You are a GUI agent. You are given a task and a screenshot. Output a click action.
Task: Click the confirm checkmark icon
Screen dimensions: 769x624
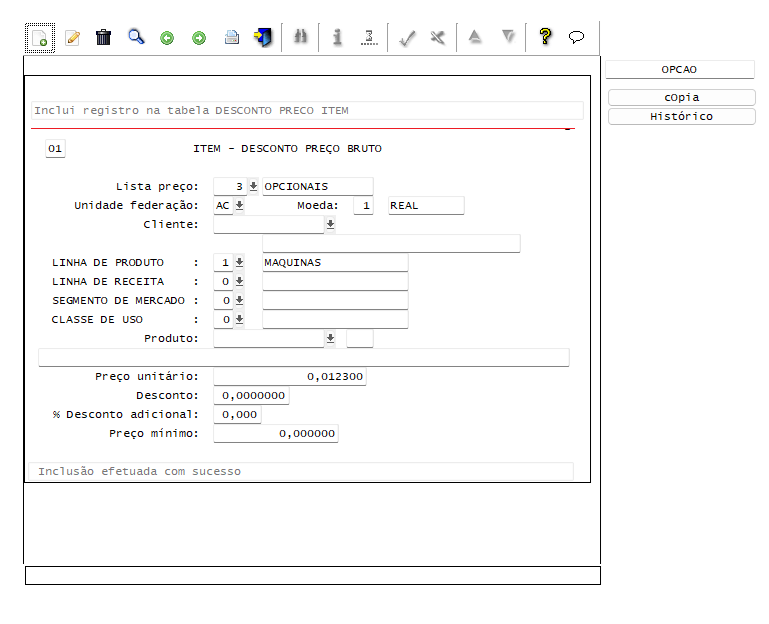tap(407, 38)
